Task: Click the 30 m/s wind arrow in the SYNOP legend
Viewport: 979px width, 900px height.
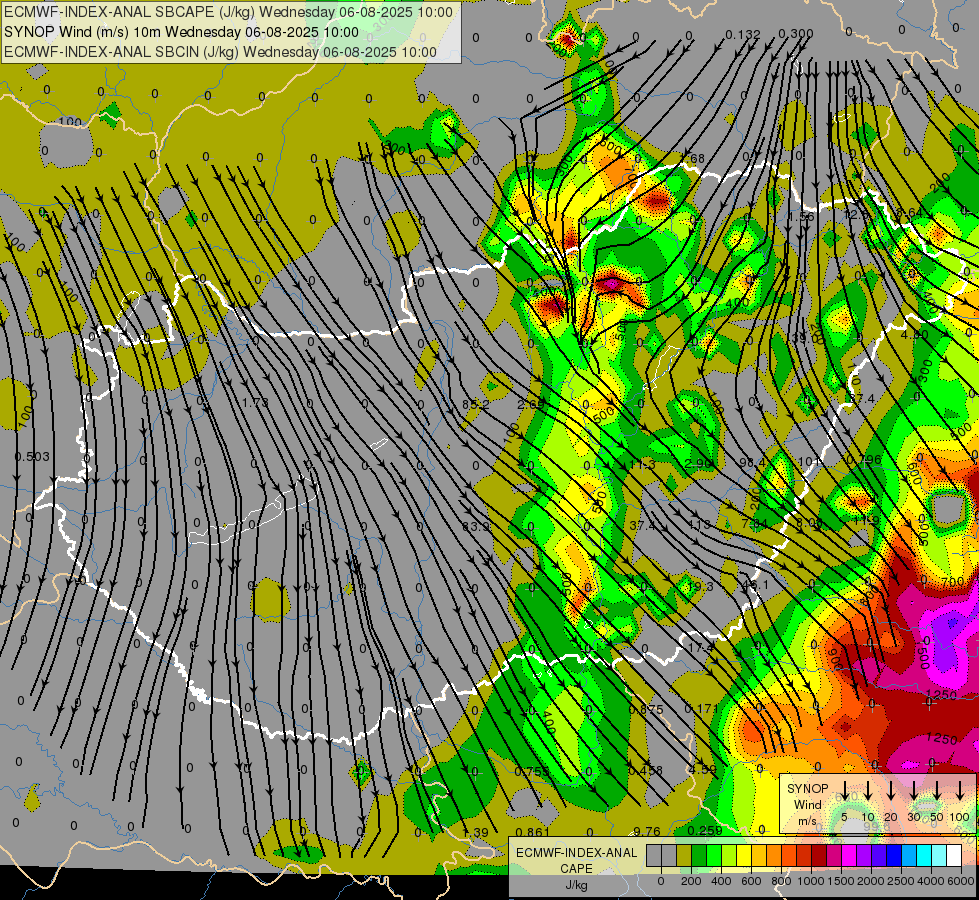Action: pos(913,791)
